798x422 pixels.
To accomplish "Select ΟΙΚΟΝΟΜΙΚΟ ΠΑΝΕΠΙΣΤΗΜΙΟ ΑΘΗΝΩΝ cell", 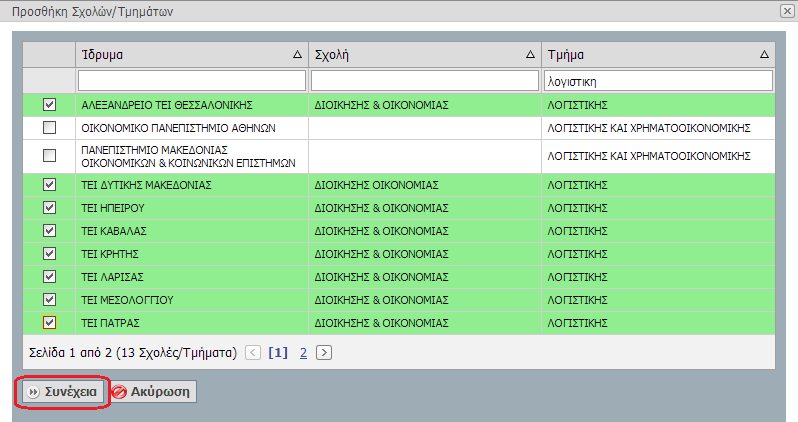I will (192, 128).
